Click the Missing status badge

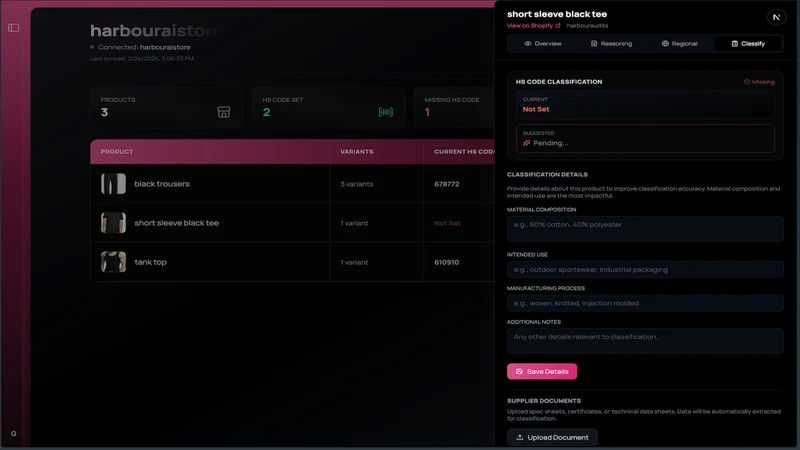coord(759,82)
